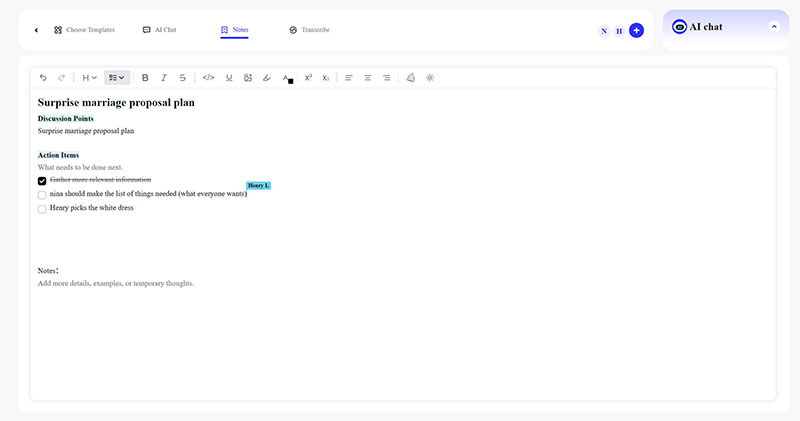Screen dimensions: 800x421
Task: Apply superscript formatting
Action: click(309, 77)
